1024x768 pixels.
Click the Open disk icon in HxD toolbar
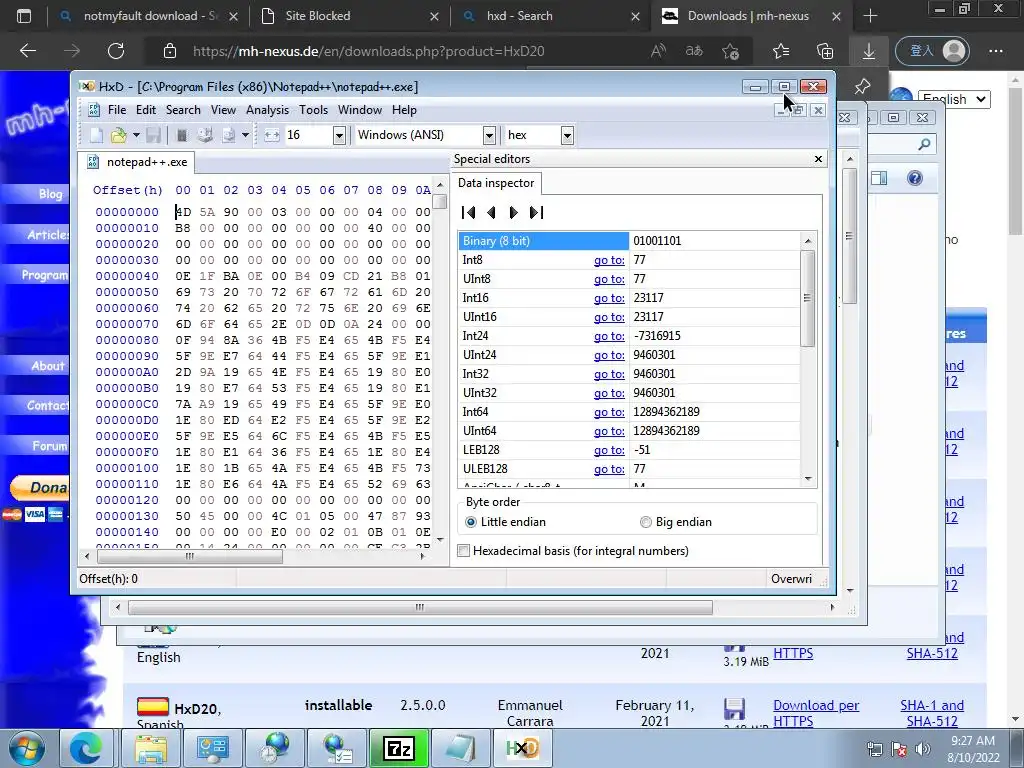pos(205,135)
